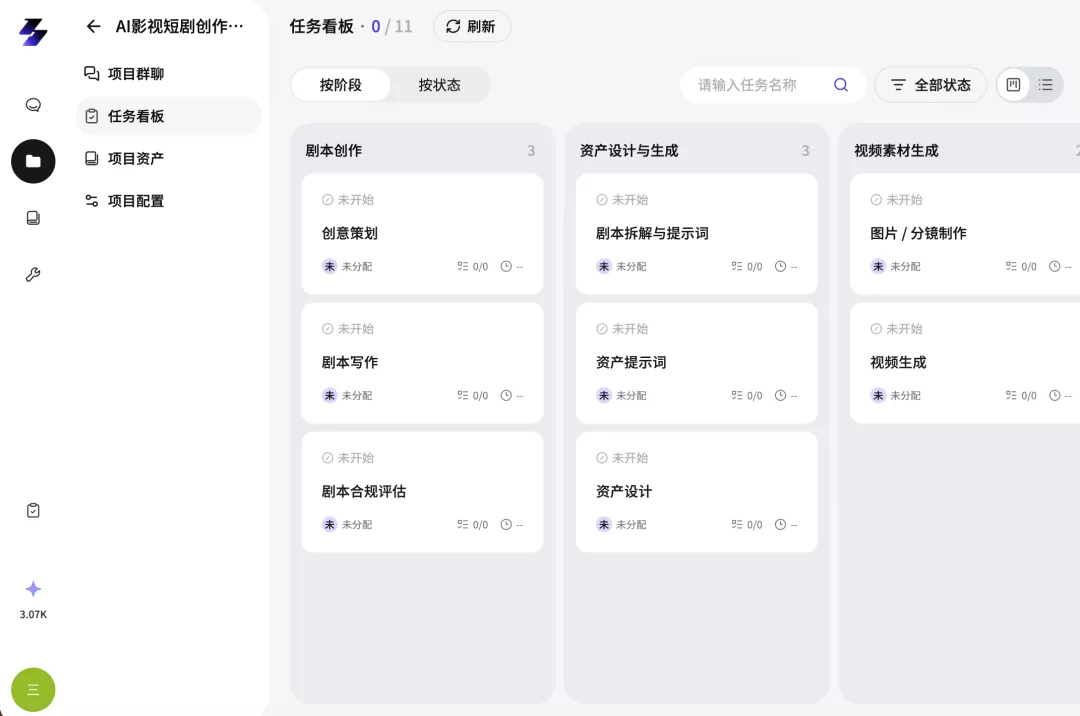The width and height of the screenshot is (1080, 716).
Task: Click the 未 avatar on 剧本合规评估 card
Action: (329, 525)
